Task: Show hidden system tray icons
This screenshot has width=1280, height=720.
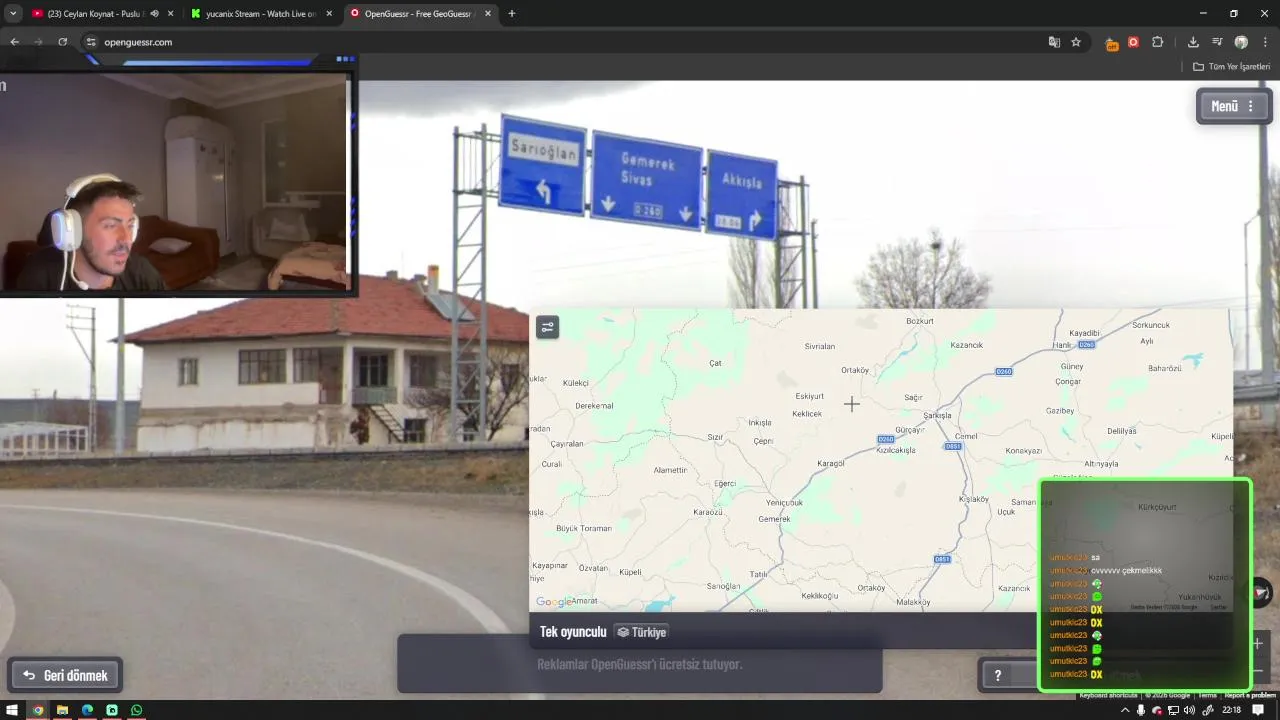Action: [1125, 710]
